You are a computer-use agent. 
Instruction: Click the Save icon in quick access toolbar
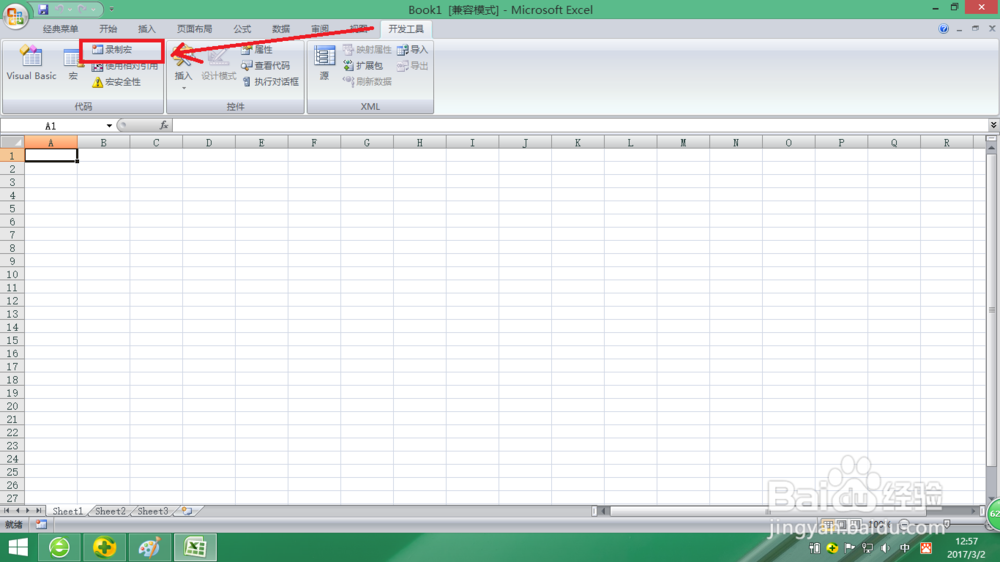43,10
